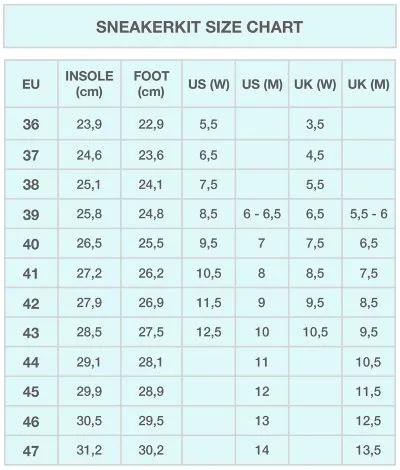Select the US (W) column header
This screenshot has height=470, width=400.
209,84
